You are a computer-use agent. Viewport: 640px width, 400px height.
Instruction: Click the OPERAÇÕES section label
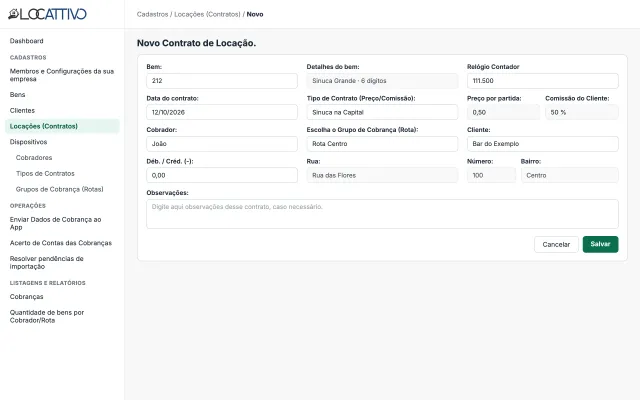pyautogui.click(x=28, y=206)
